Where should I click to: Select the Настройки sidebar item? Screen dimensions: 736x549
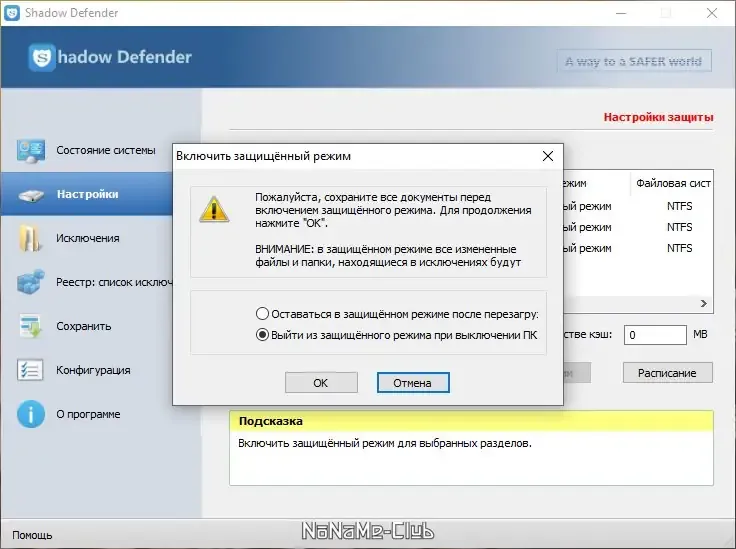(x=88, y=194)
